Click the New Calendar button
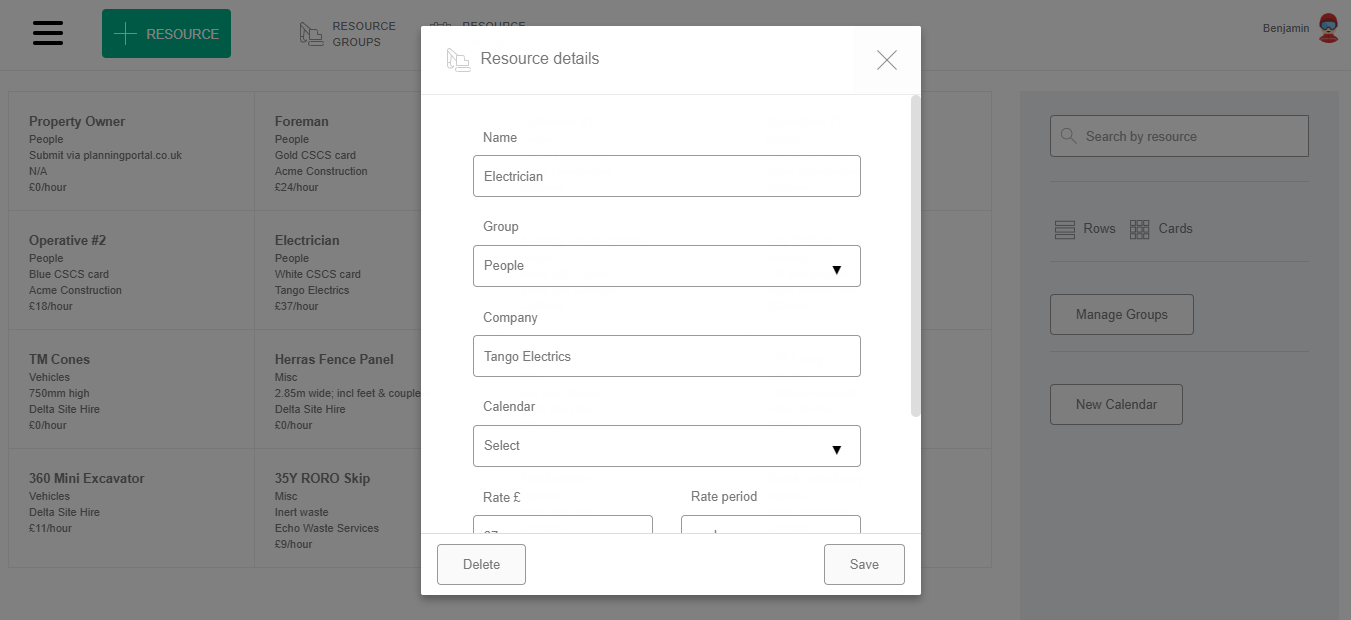 (1116, 404)
